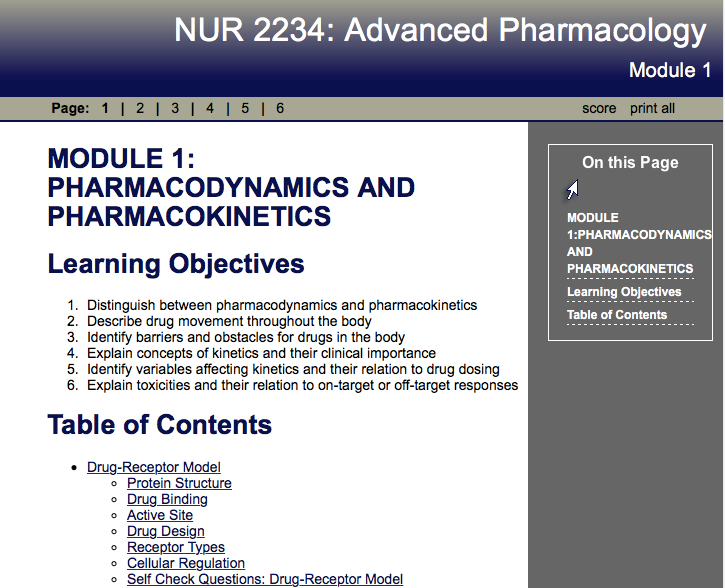Select current page 1 in pager
This screenshot has width=725, height=588.
click(x=105, y=108)
